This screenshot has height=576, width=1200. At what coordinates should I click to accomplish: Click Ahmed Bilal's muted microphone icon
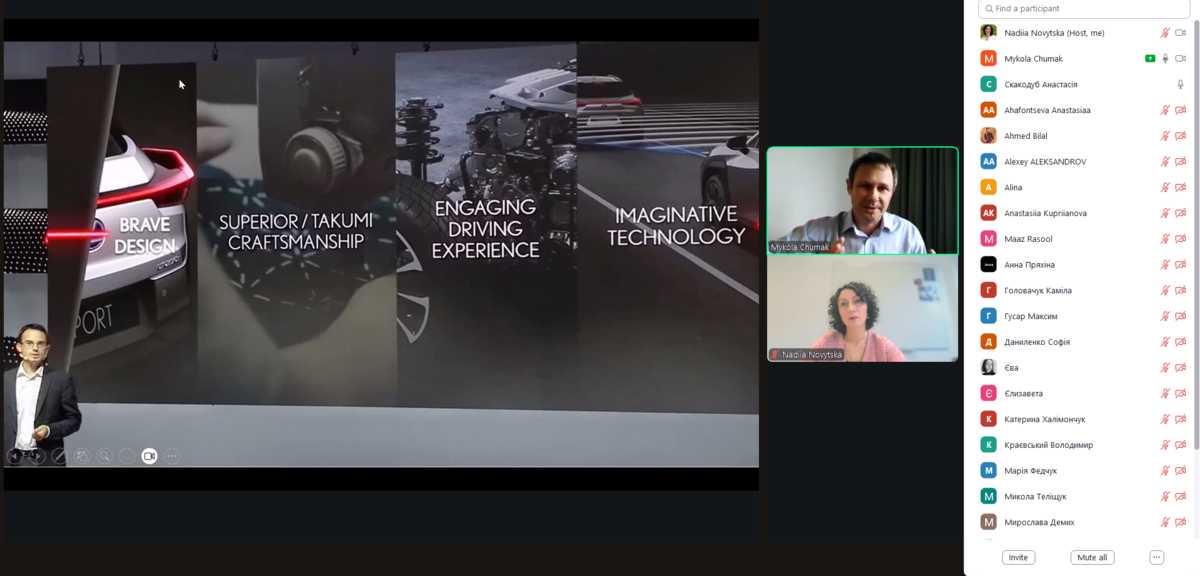coord(1165,136)
